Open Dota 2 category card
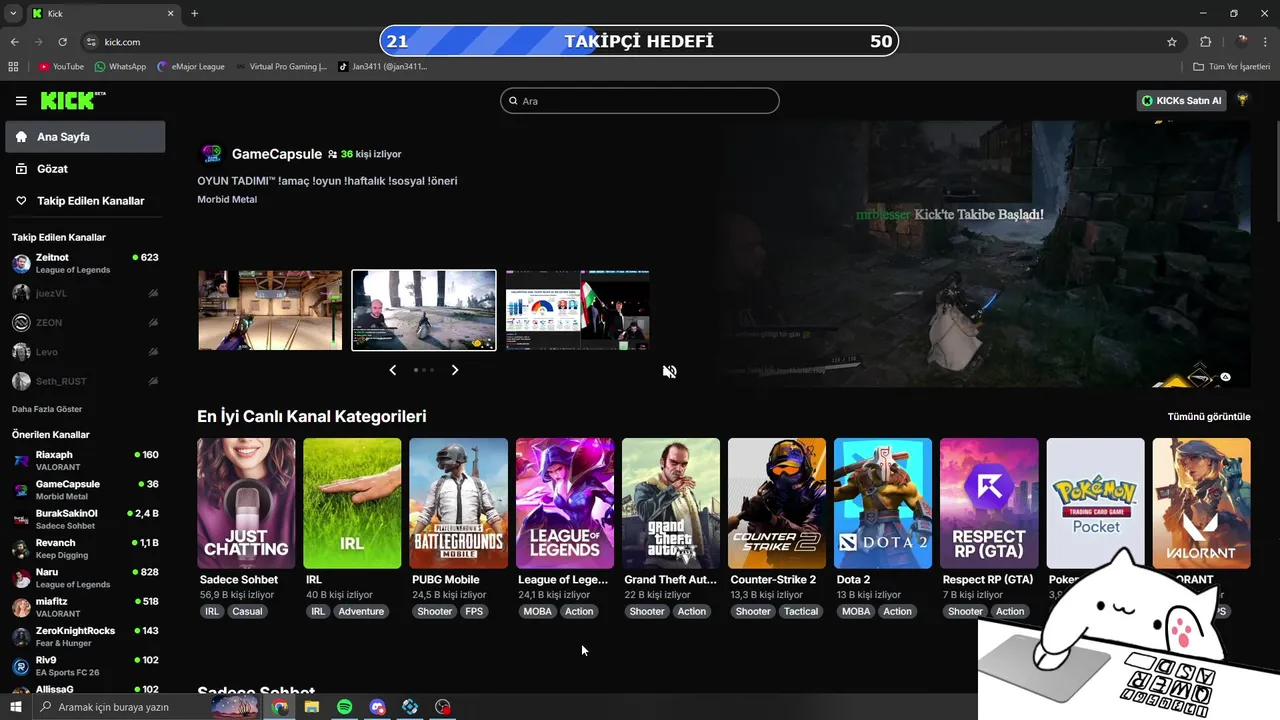The width and height of the screenshot is (1280, 720). (x=883, y=503)
